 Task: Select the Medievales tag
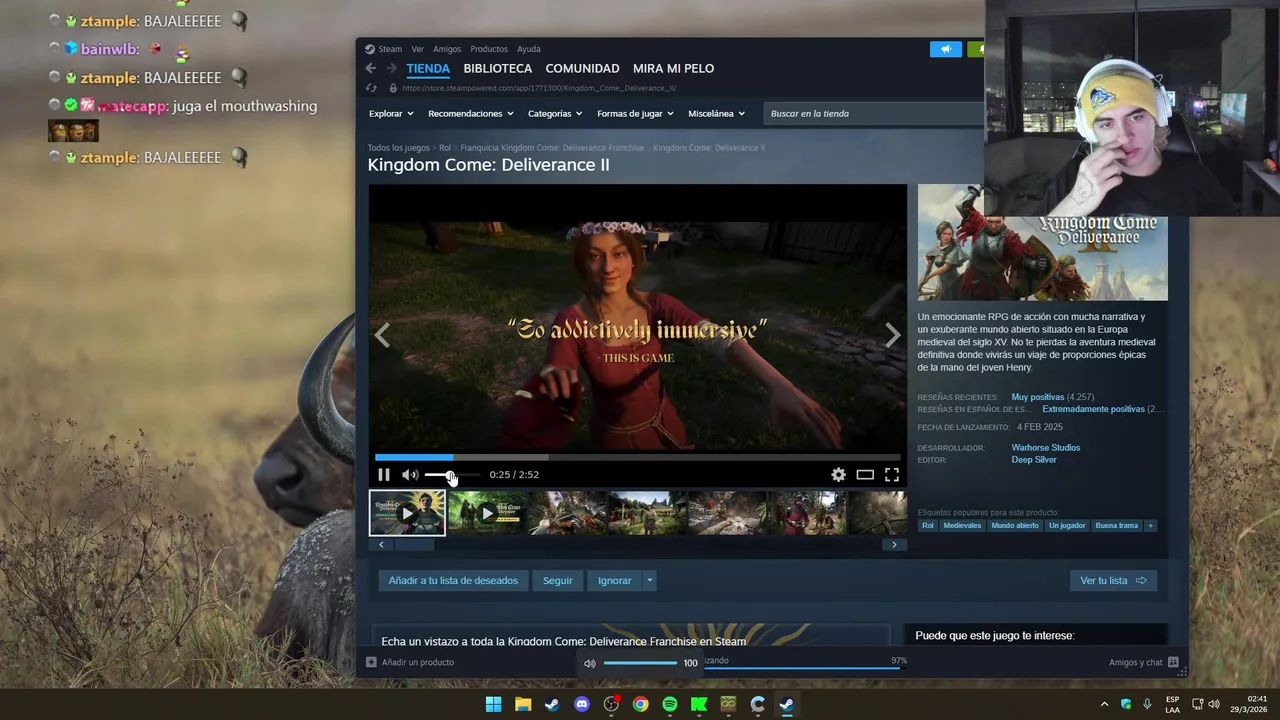962,526
